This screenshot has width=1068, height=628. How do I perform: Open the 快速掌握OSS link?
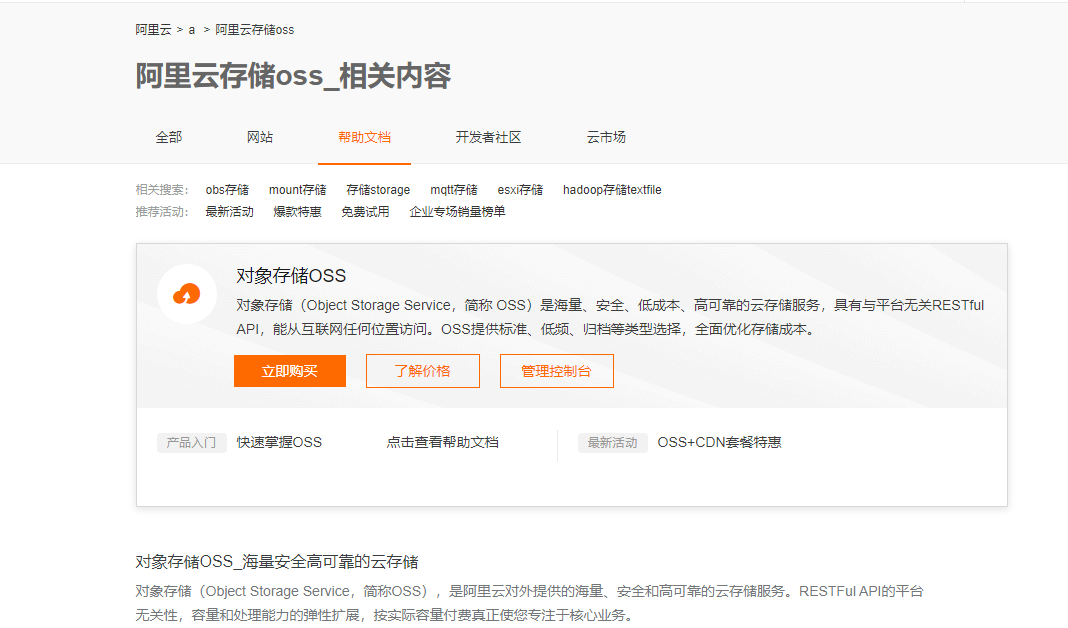pos(279,442)
